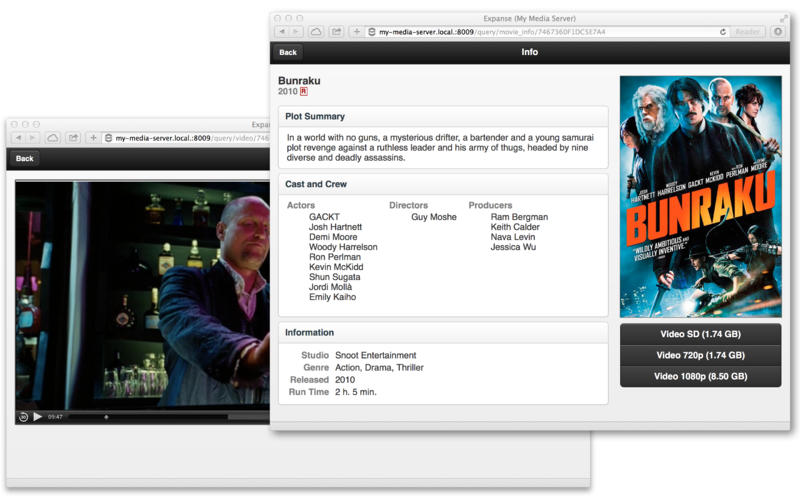Click the Information section header
Viewport: 800px width, 500px height.
(x=443, y=333)
